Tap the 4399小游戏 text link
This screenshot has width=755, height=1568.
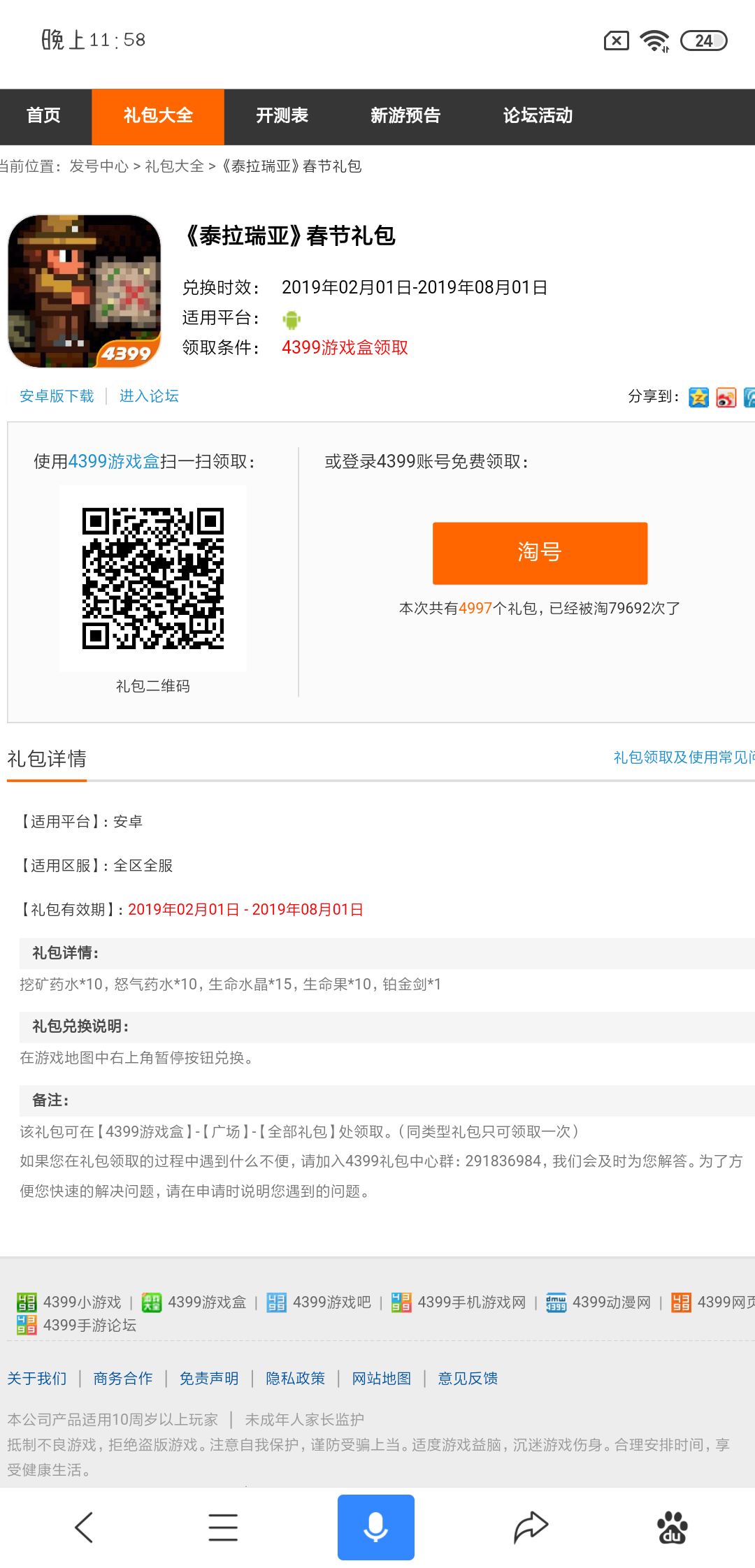click(x=82, y=1302)
